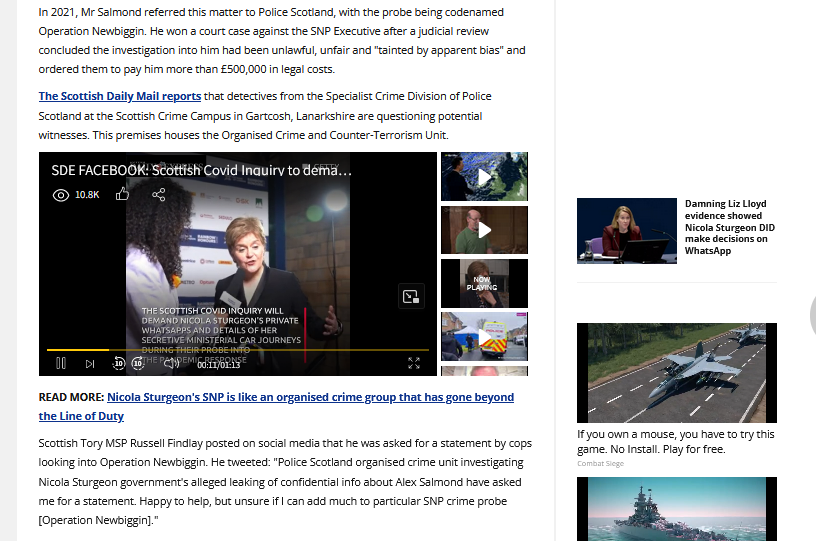Like the video with the thumbs-up icon
816x541 pixels.
coord(122,194)
